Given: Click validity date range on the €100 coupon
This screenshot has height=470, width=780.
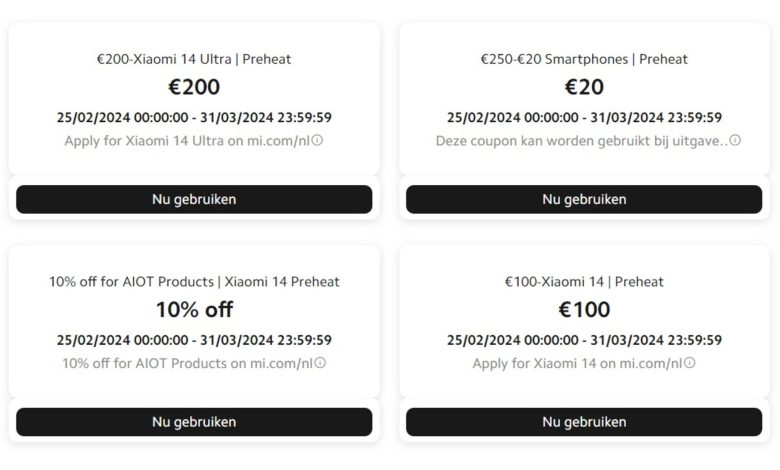Looking at the screenshot, I should click(584, 340).
